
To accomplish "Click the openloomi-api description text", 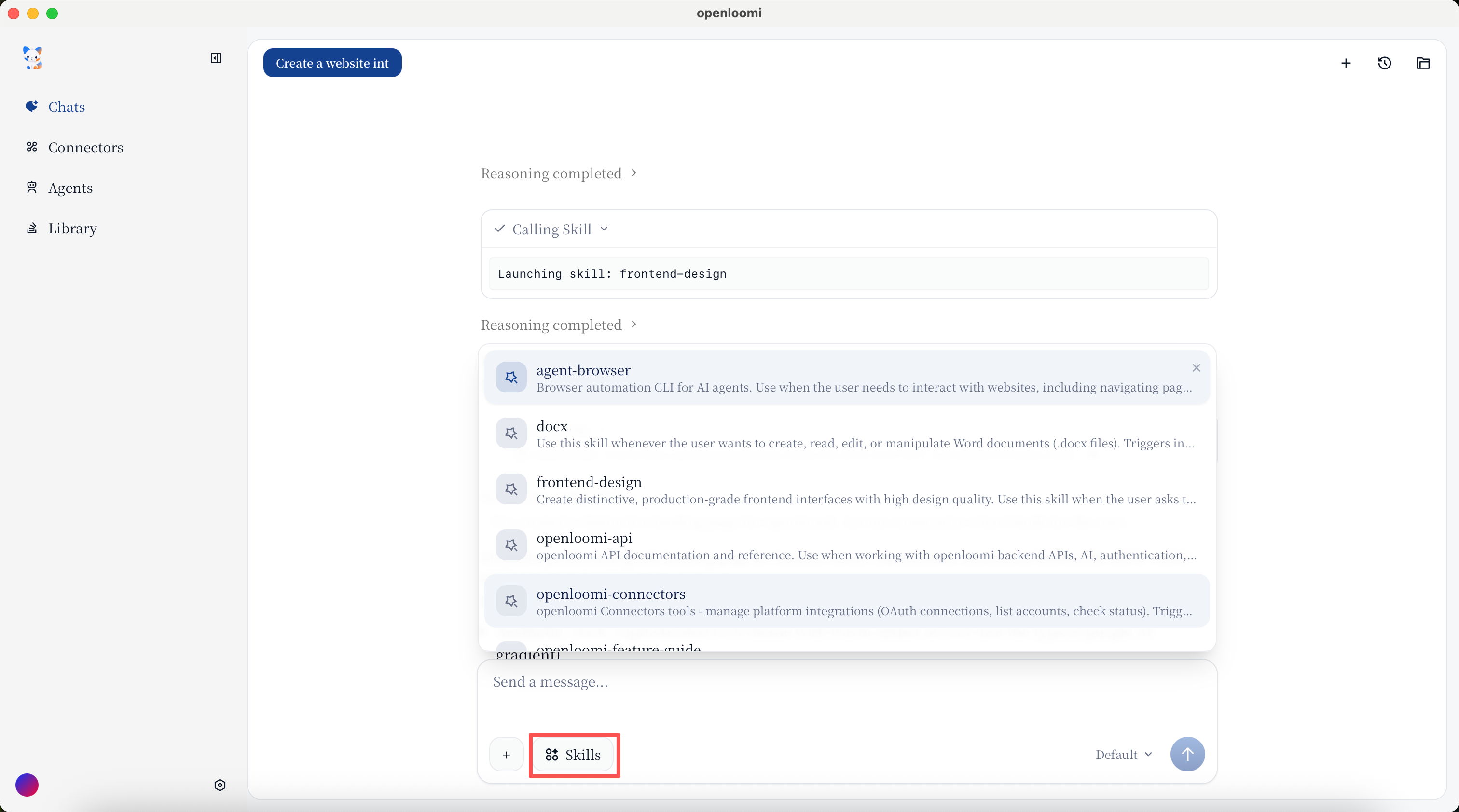I will coord(867,555).
